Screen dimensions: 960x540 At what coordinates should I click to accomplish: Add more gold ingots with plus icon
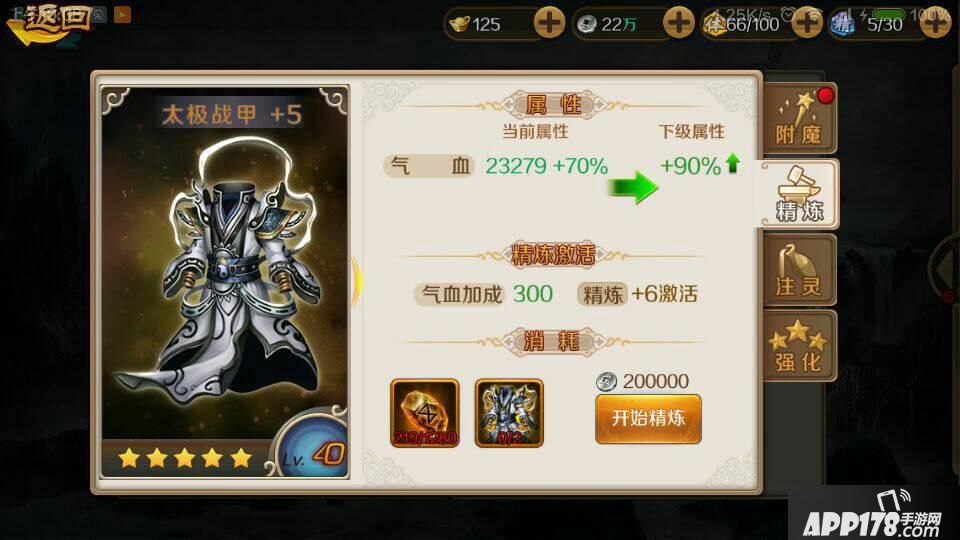549,24
